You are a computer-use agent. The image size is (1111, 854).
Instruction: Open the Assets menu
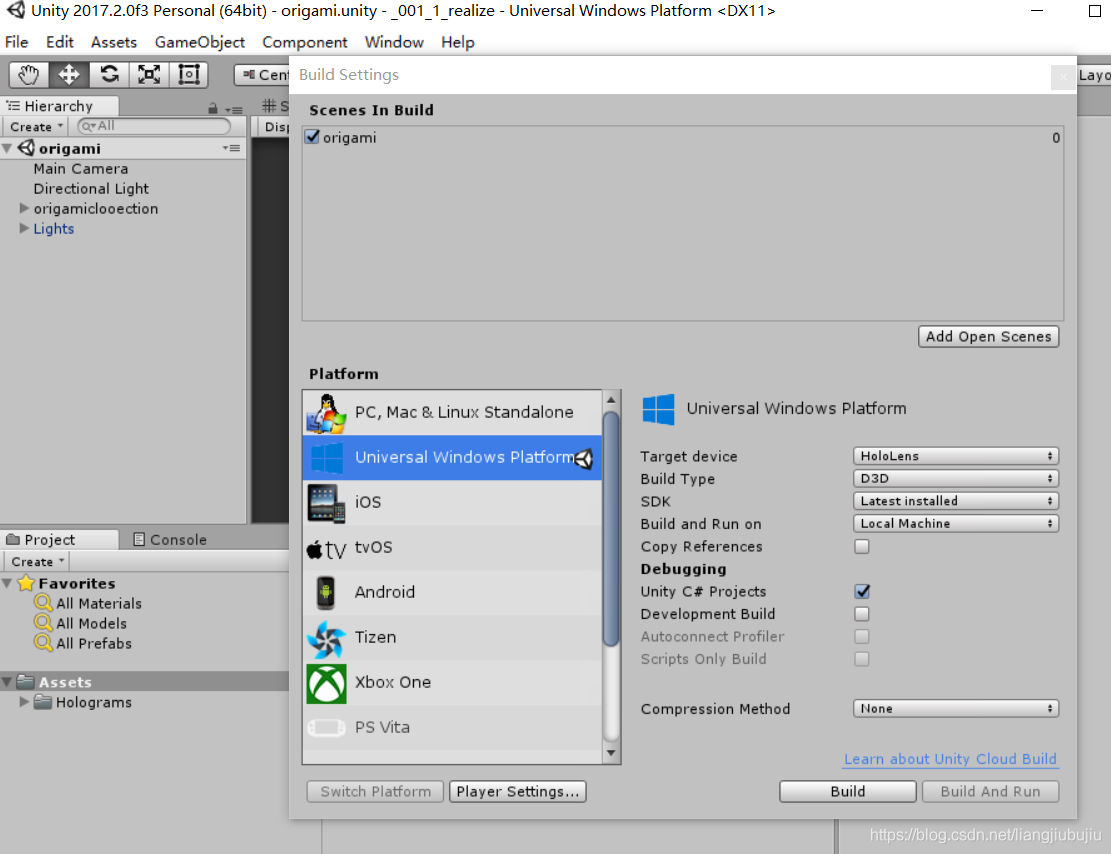(113, 42)
